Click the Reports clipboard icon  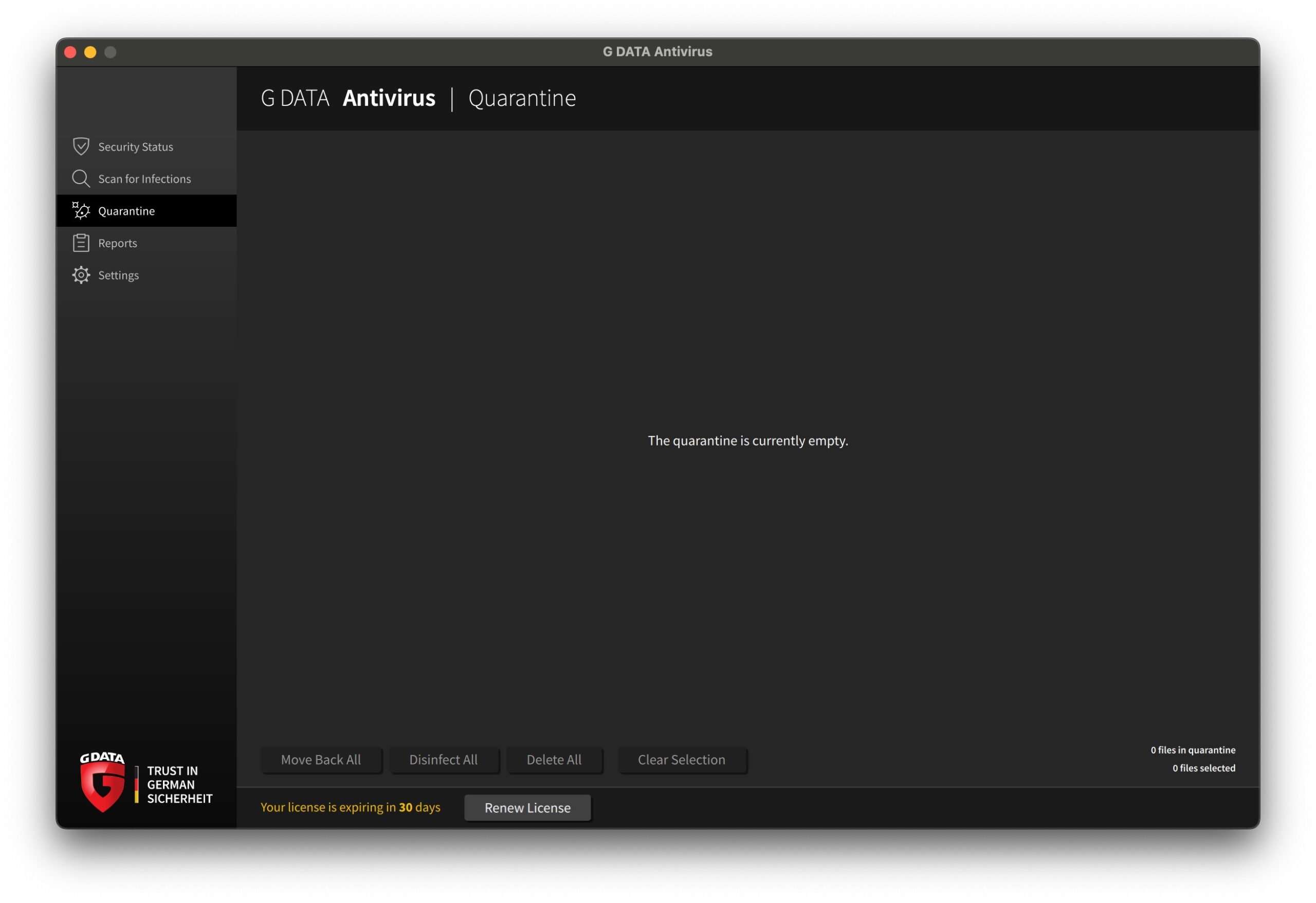(81, 243)
